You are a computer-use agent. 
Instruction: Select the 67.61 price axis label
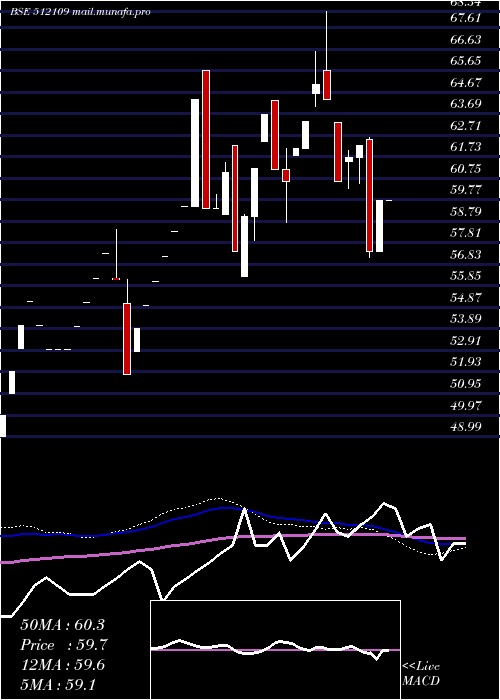click(x=466, y=18)
